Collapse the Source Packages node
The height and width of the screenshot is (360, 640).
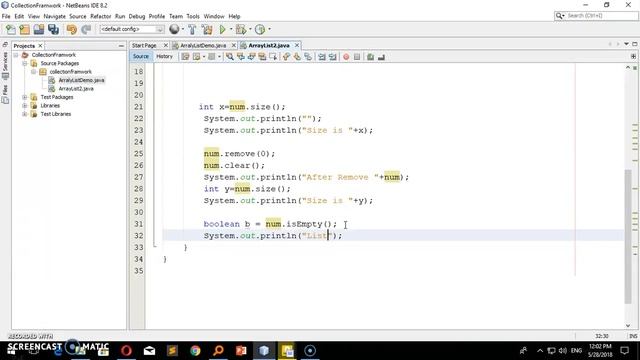25,63
